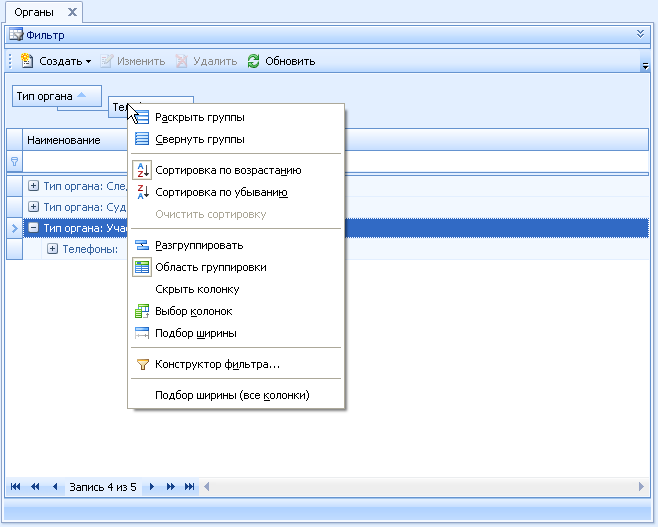Viewport: 658px width, 527px height.
Task: Expand the Фильтр panel with double chevron
Action: click(640, 34)
